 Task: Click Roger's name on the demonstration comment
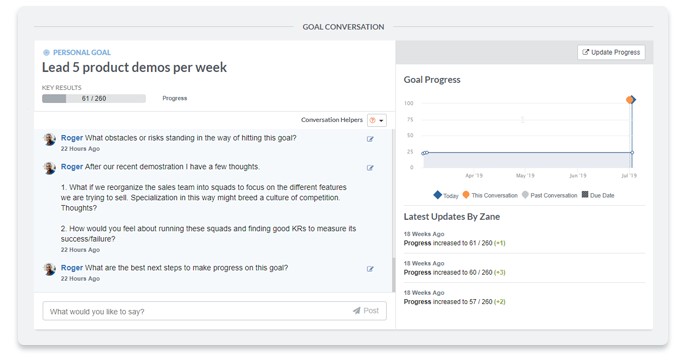(x=72, y=167)
